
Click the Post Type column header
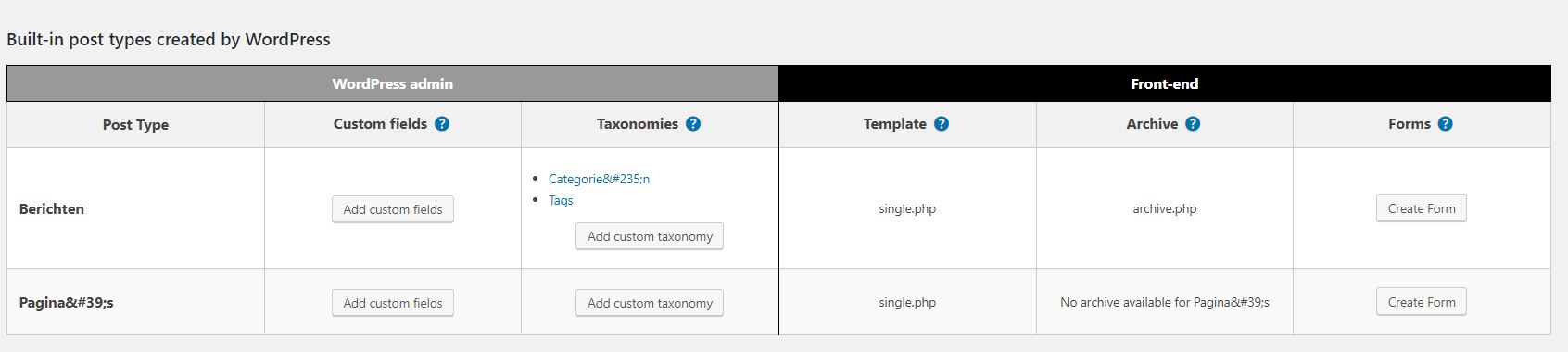(135, 124)
